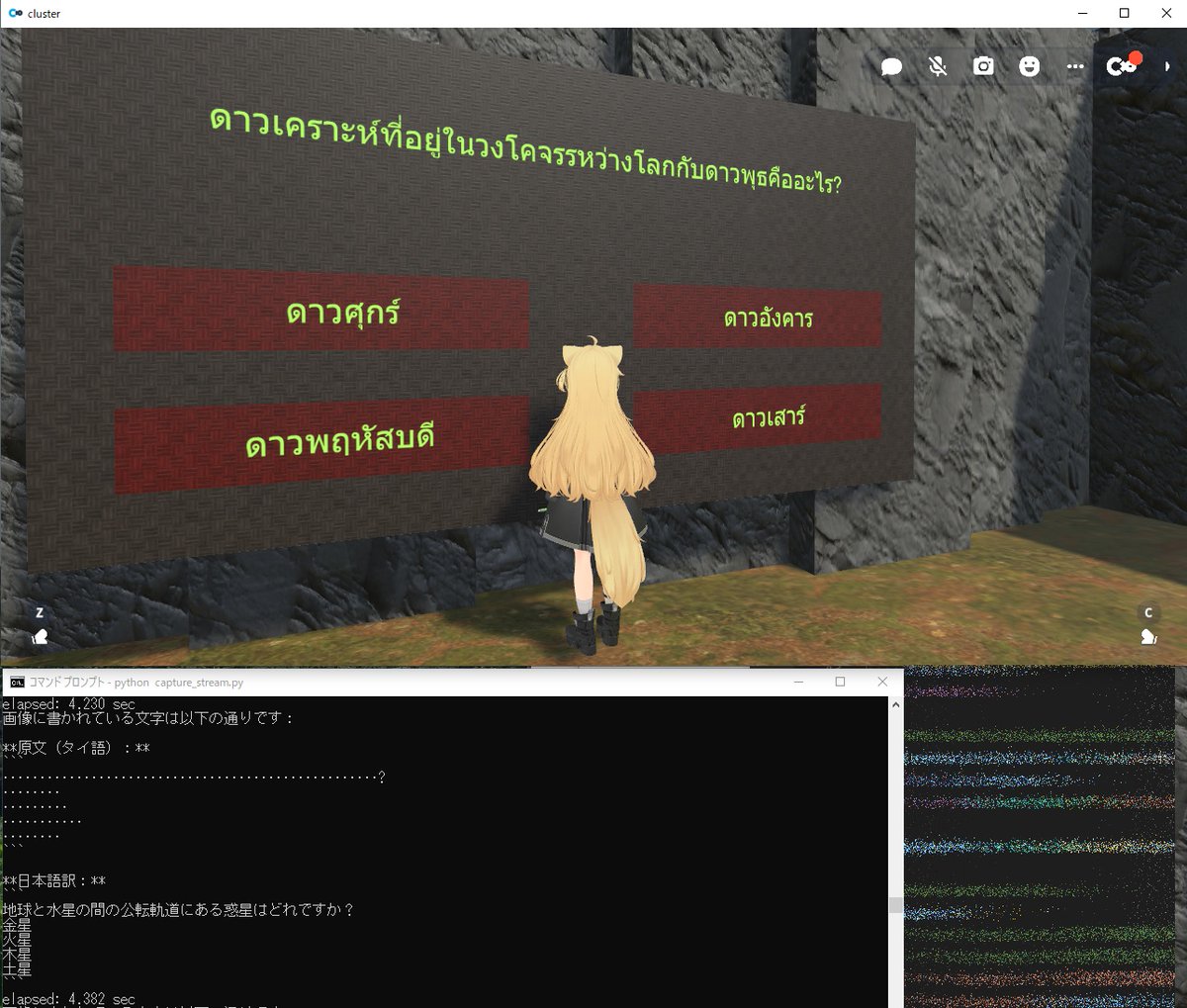Open the emoji reactions icon
The height and width of the screenshot is (1008, 1187).
(x=1030, y=66)
